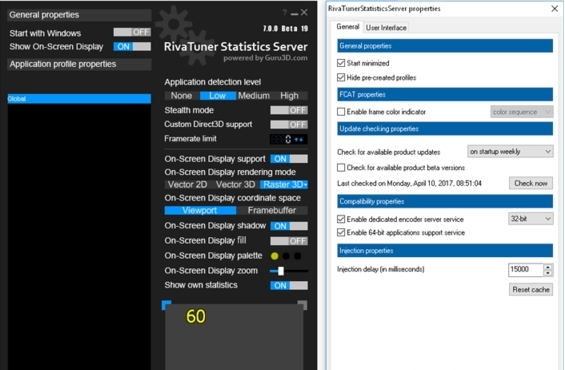Image resolution: width=565 pixels, height=370 pixels.
Task: Close the RivaTuner Statistics Server main window
Action: coord(304,13)
